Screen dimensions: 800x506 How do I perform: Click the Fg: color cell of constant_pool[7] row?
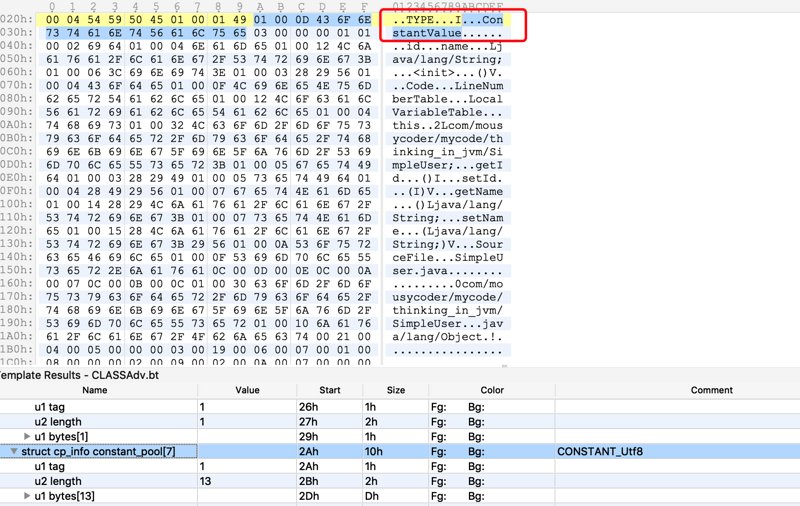(439, 451)
